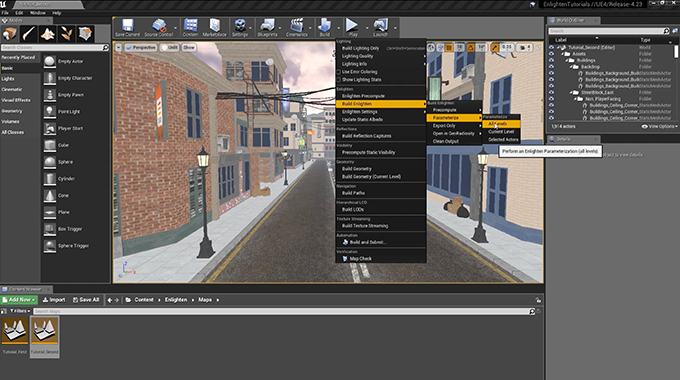Toggle Show Lighting Stats checkbox
This screenshot has height=380, width=680.
click(x=339, y=80)
